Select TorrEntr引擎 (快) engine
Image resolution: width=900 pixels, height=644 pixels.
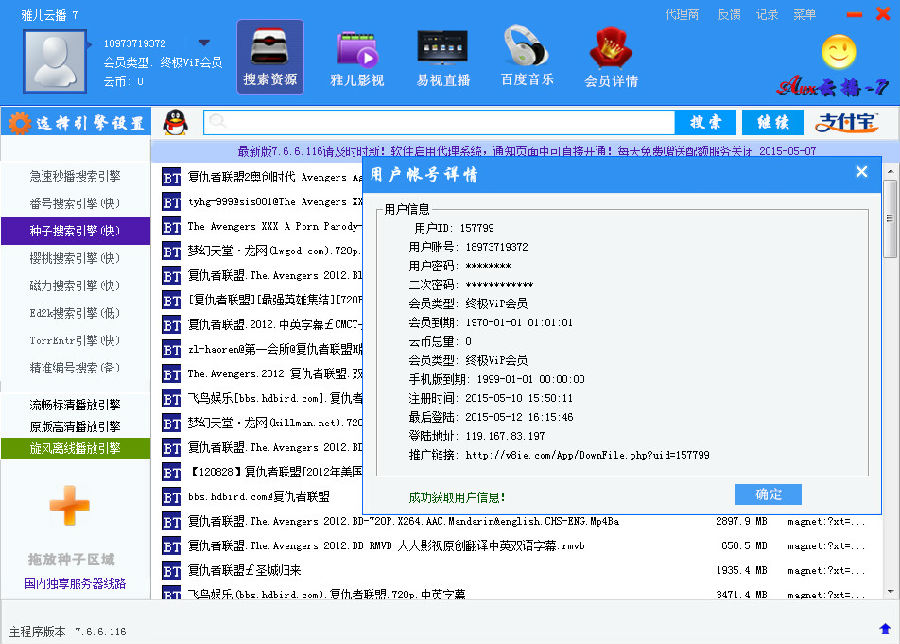75,340
